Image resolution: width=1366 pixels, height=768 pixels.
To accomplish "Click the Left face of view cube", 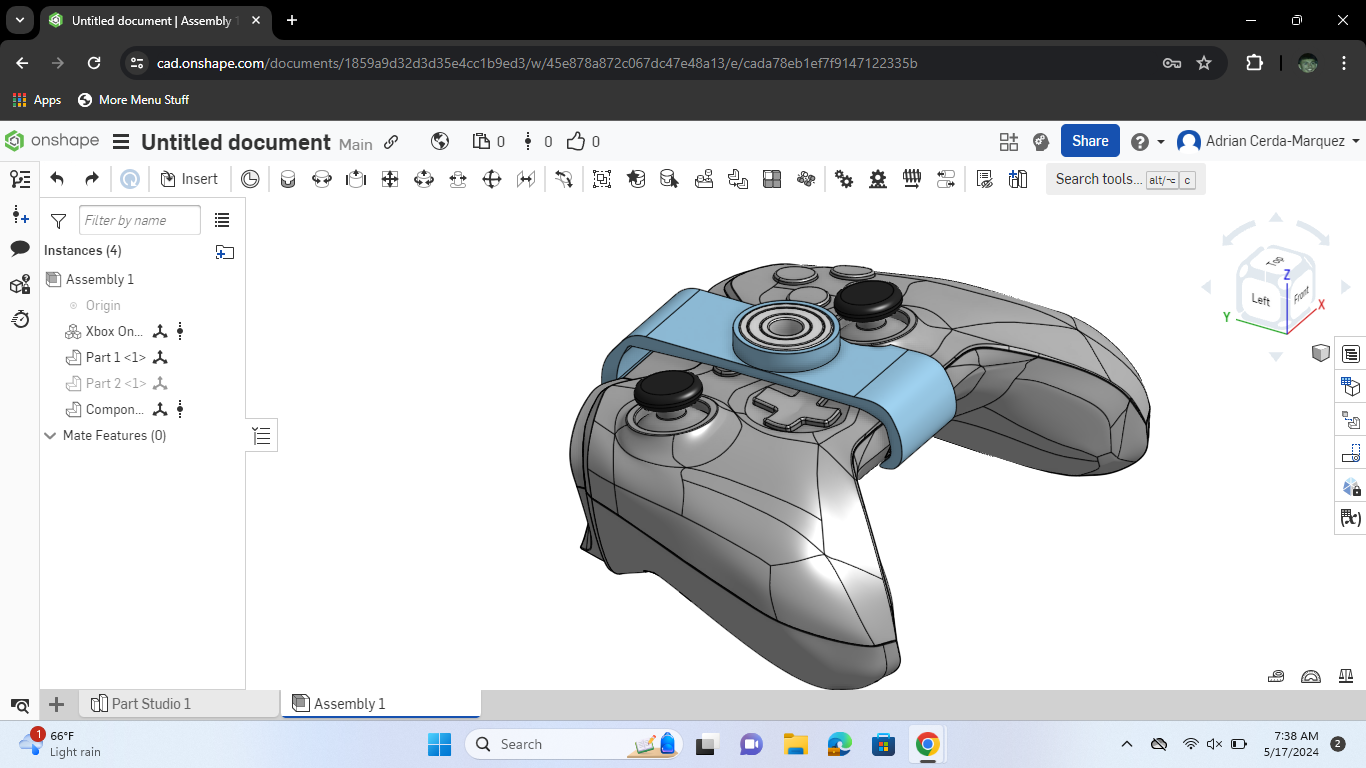I will tap(1260, 299).
